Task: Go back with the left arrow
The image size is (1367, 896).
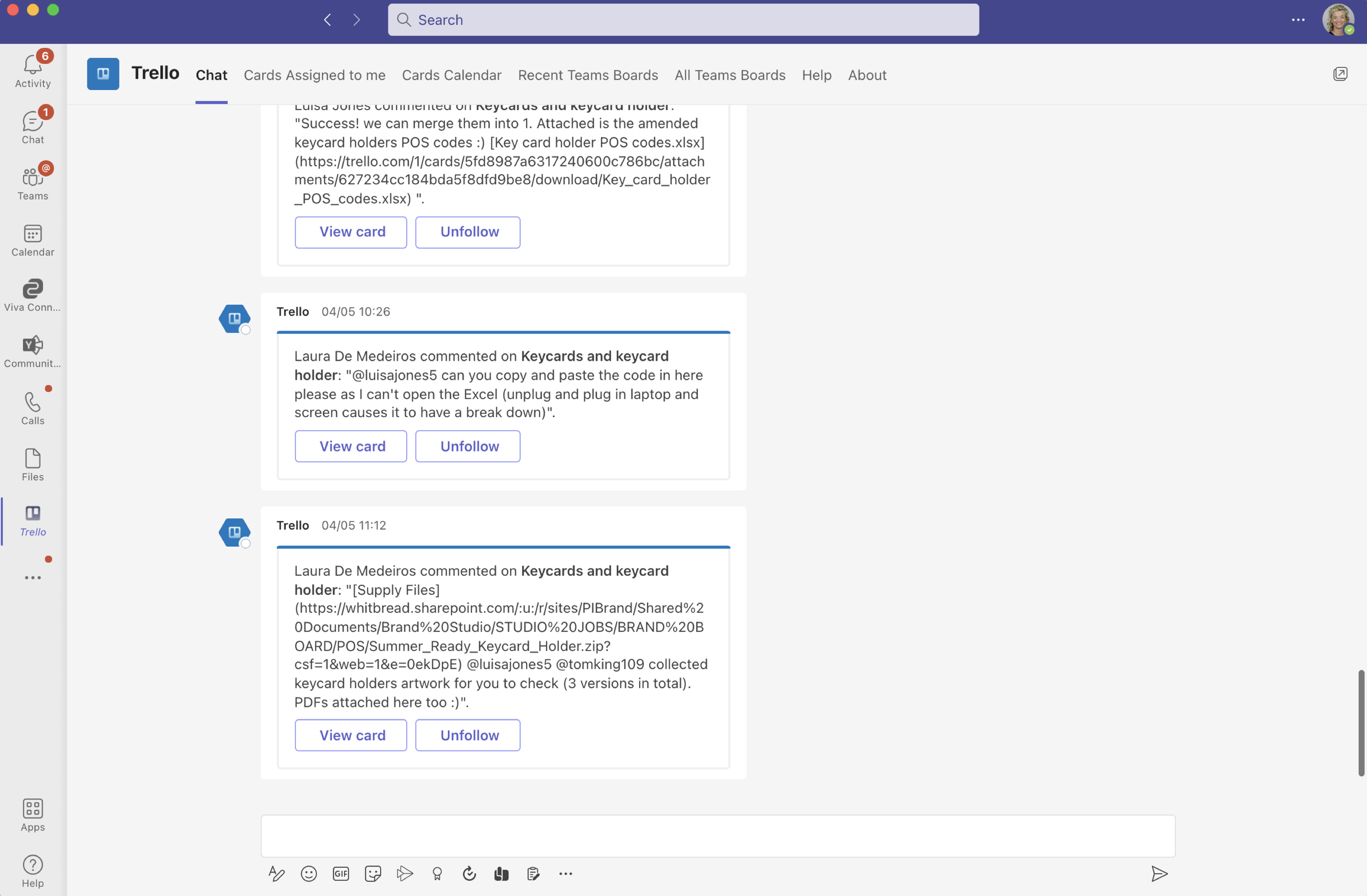Action: tap(328, 20)
